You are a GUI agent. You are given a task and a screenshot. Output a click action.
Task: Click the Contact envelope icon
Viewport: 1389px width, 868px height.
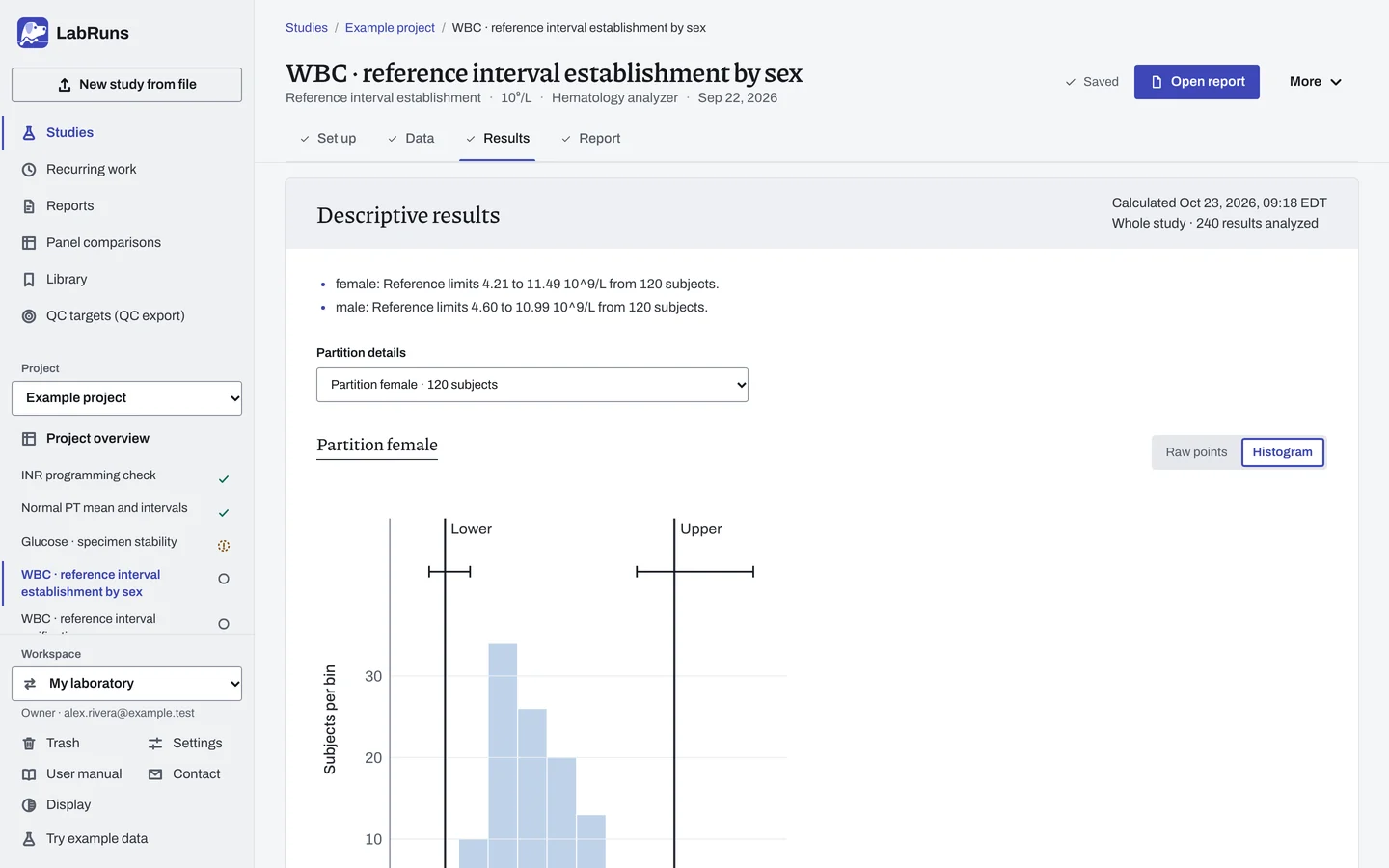(x=155, y=774)
